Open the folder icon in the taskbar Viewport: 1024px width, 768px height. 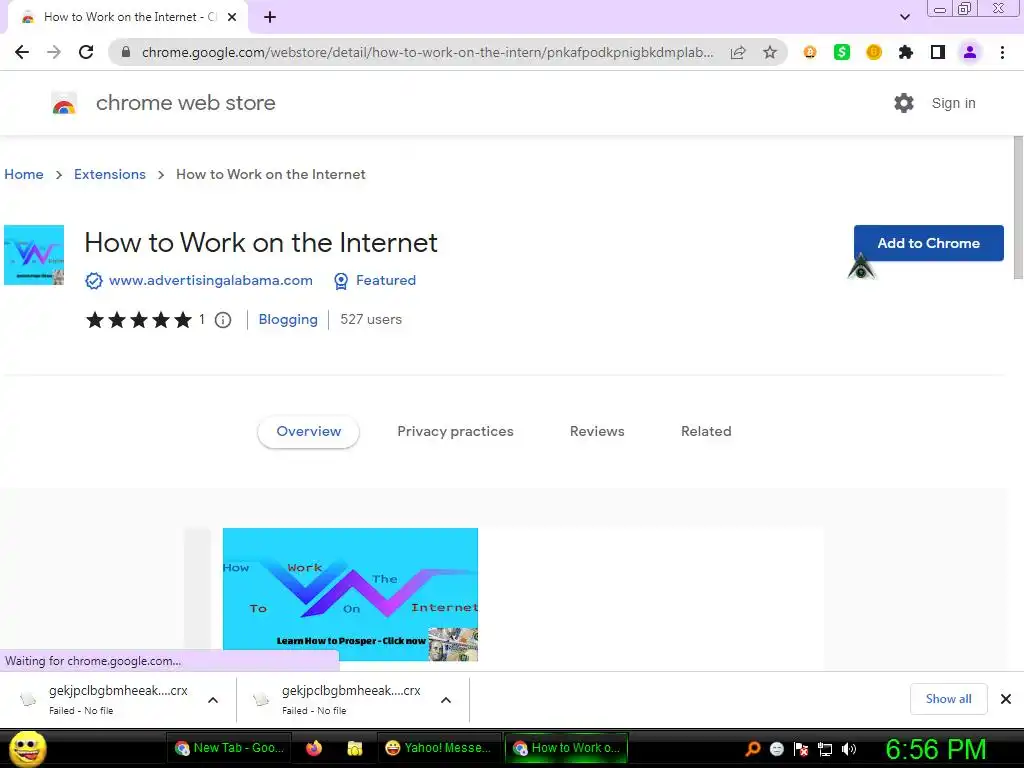click(x=355, y=748)
